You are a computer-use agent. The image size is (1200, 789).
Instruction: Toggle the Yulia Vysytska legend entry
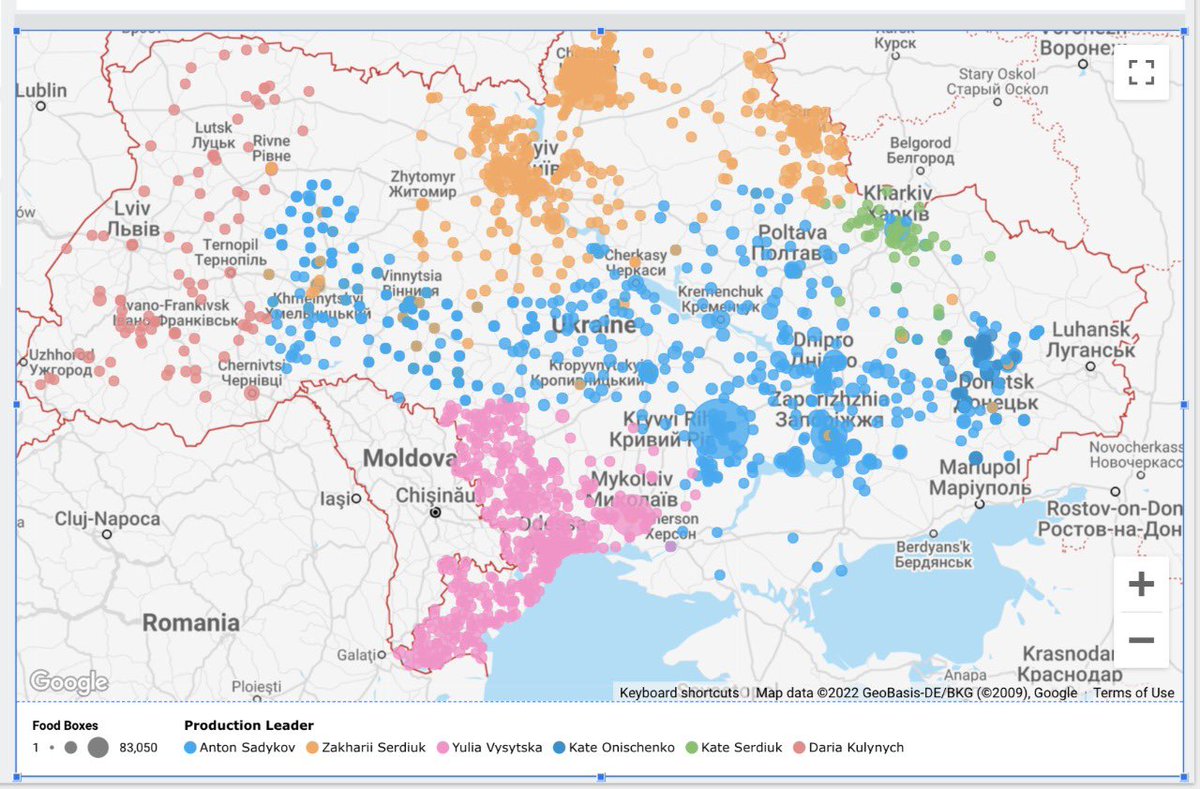tap(490, 747)
